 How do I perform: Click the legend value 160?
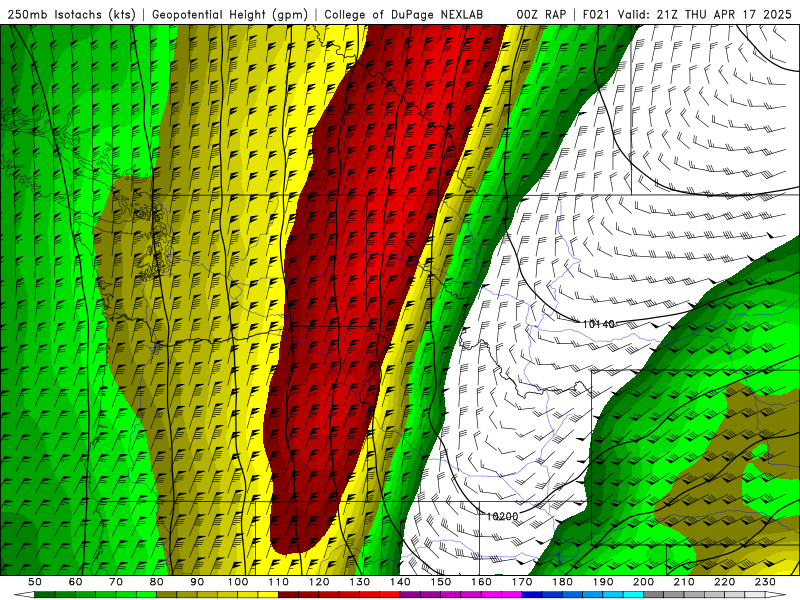pyautogui.click(x=482, y=582)
